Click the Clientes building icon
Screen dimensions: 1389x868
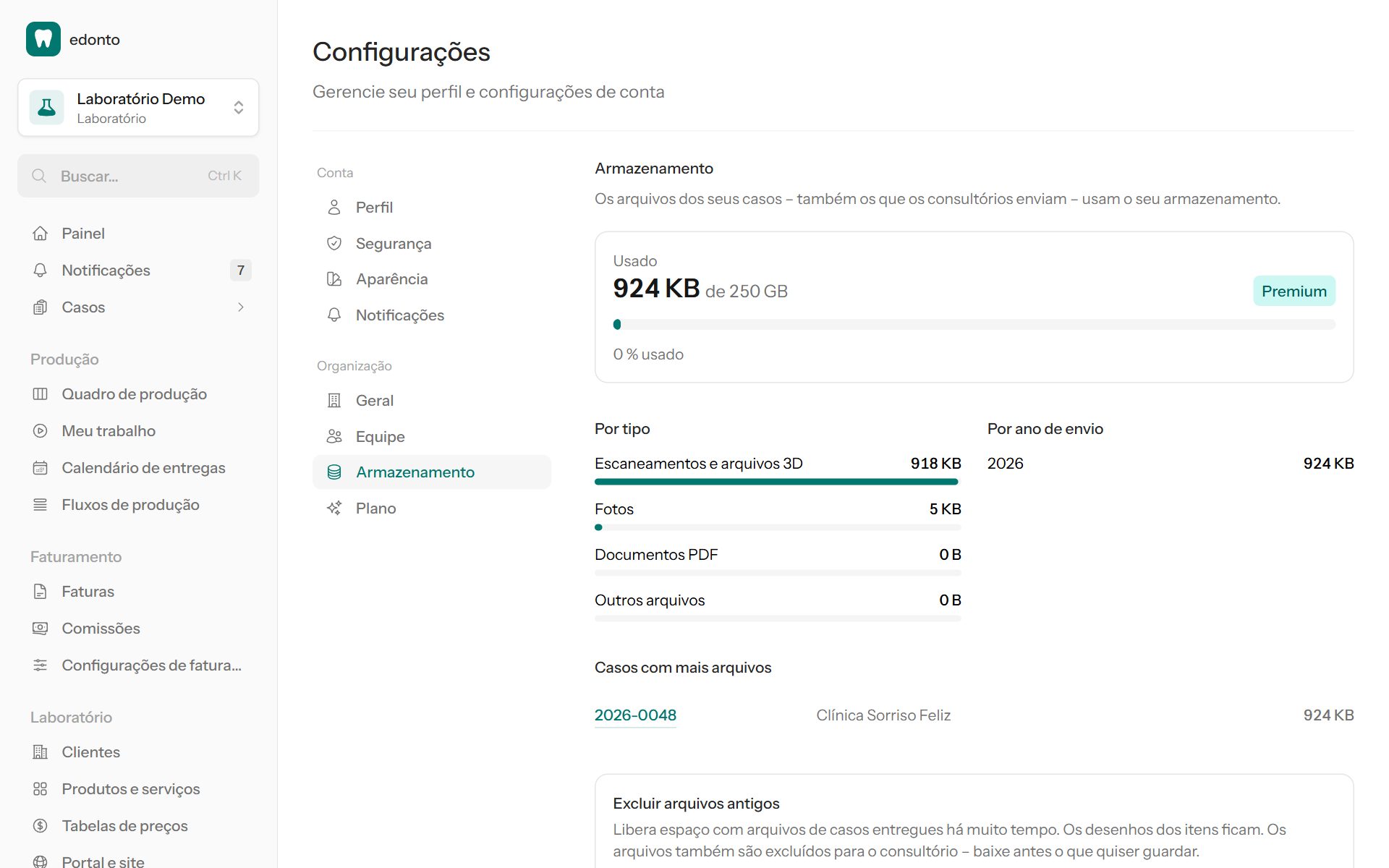pyautogui.click(x=41, y=752)
